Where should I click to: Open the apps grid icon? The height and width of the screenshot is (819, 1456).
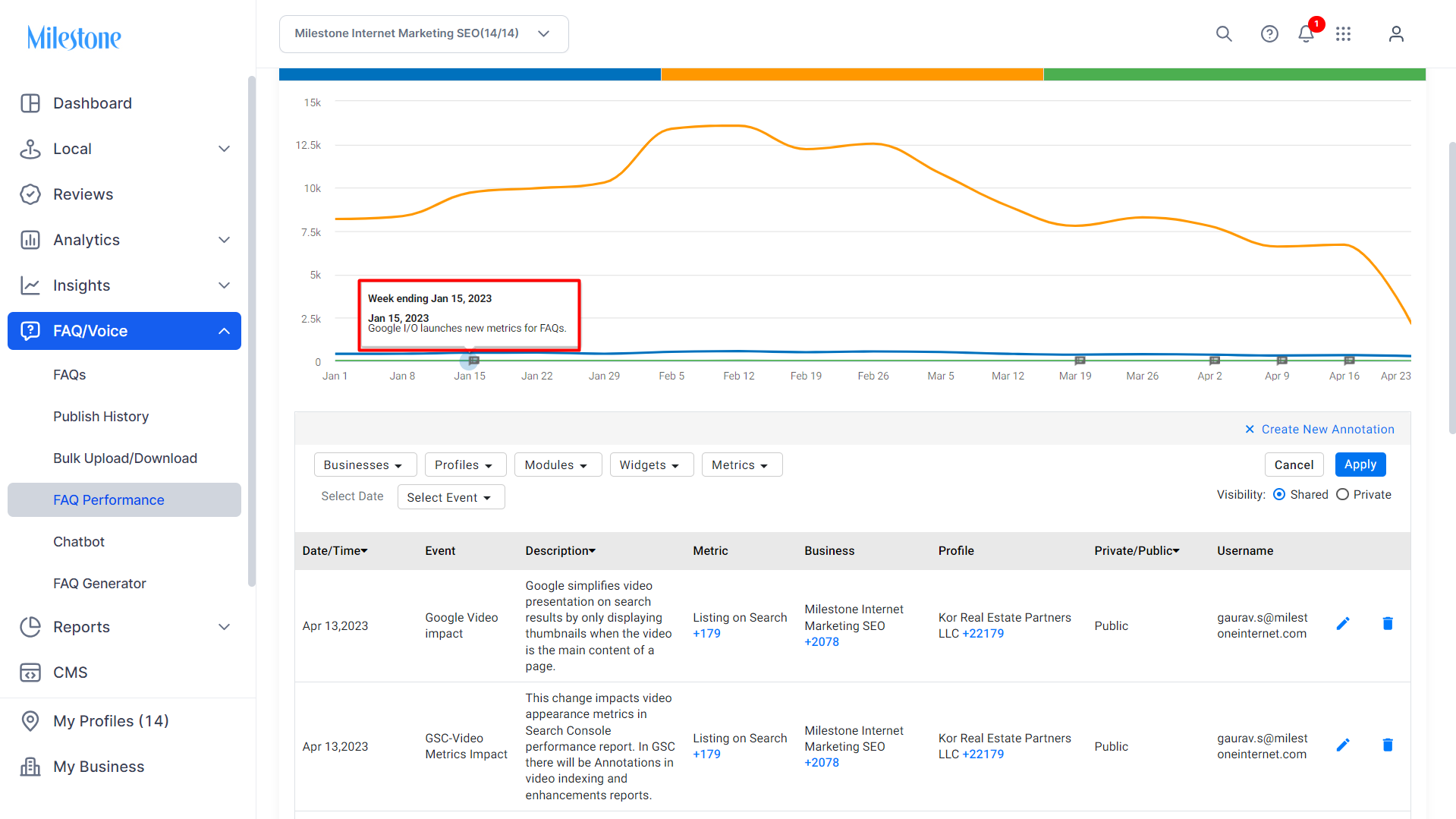(x=1344, y=34)
